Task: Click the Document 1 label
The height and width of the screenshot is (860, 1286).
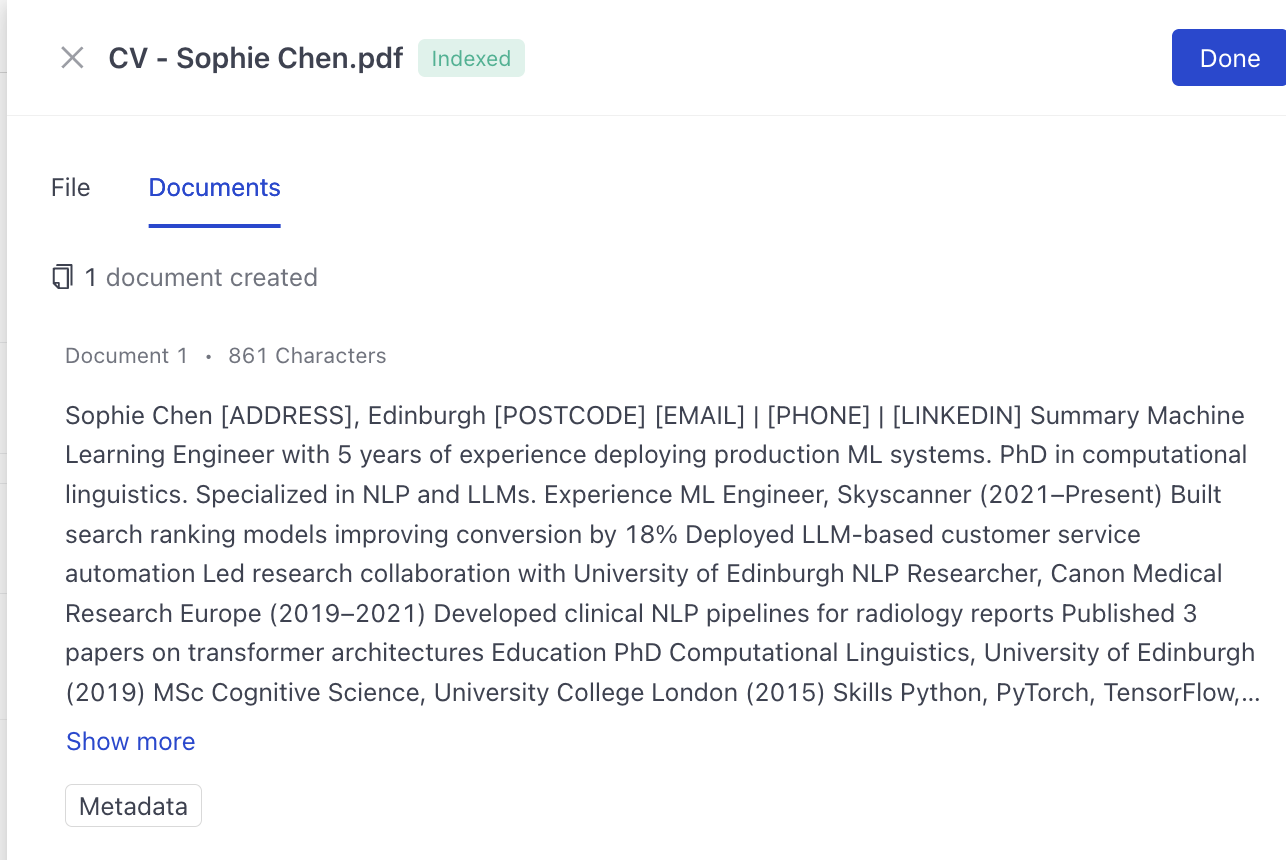Action: (x=126, y=356)
